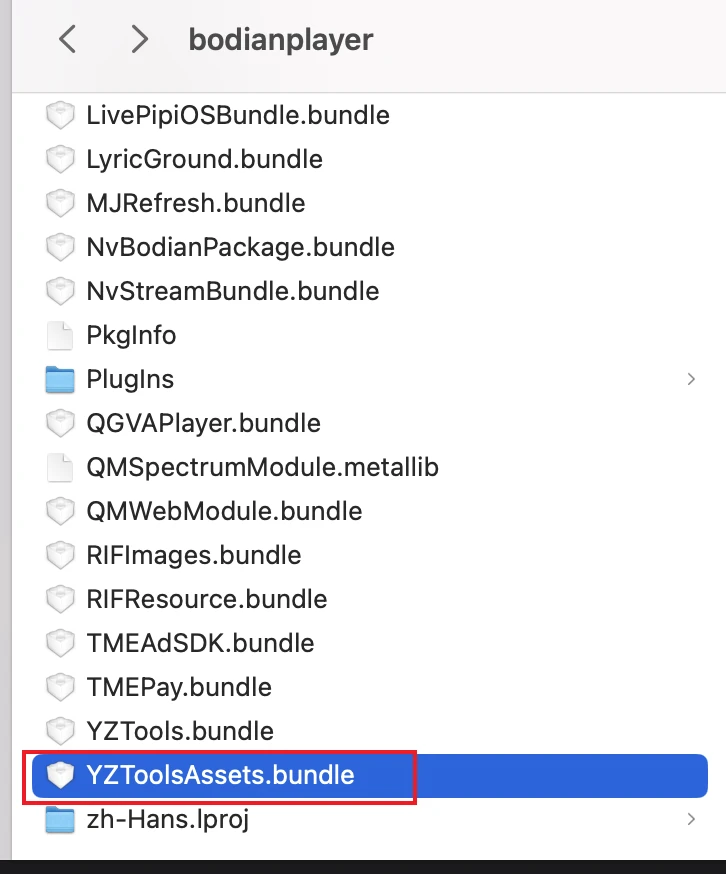
Task: Select QGVAPlayer.bundle row
Action: coord(203,423)
